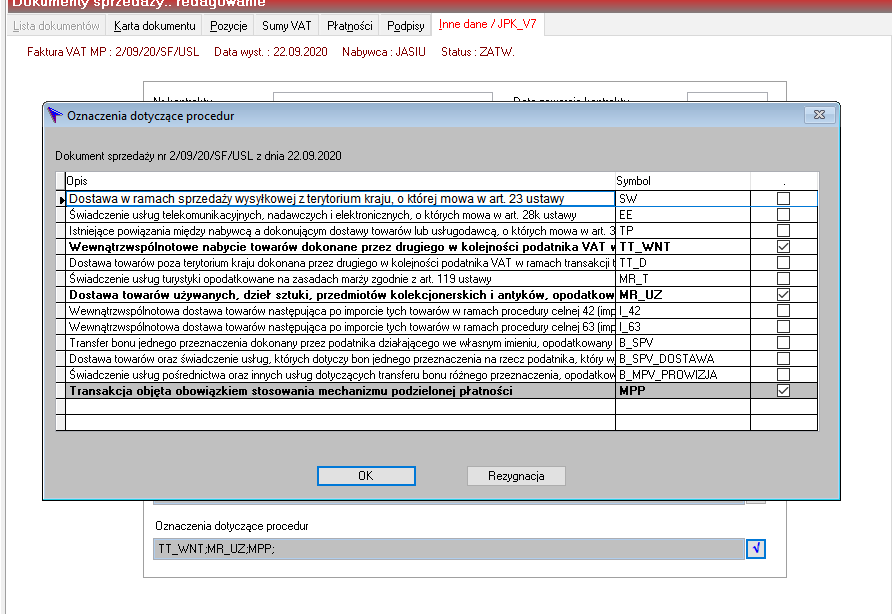
Task: Cancel with the Rezygnacja button
Action: point(516,476)
